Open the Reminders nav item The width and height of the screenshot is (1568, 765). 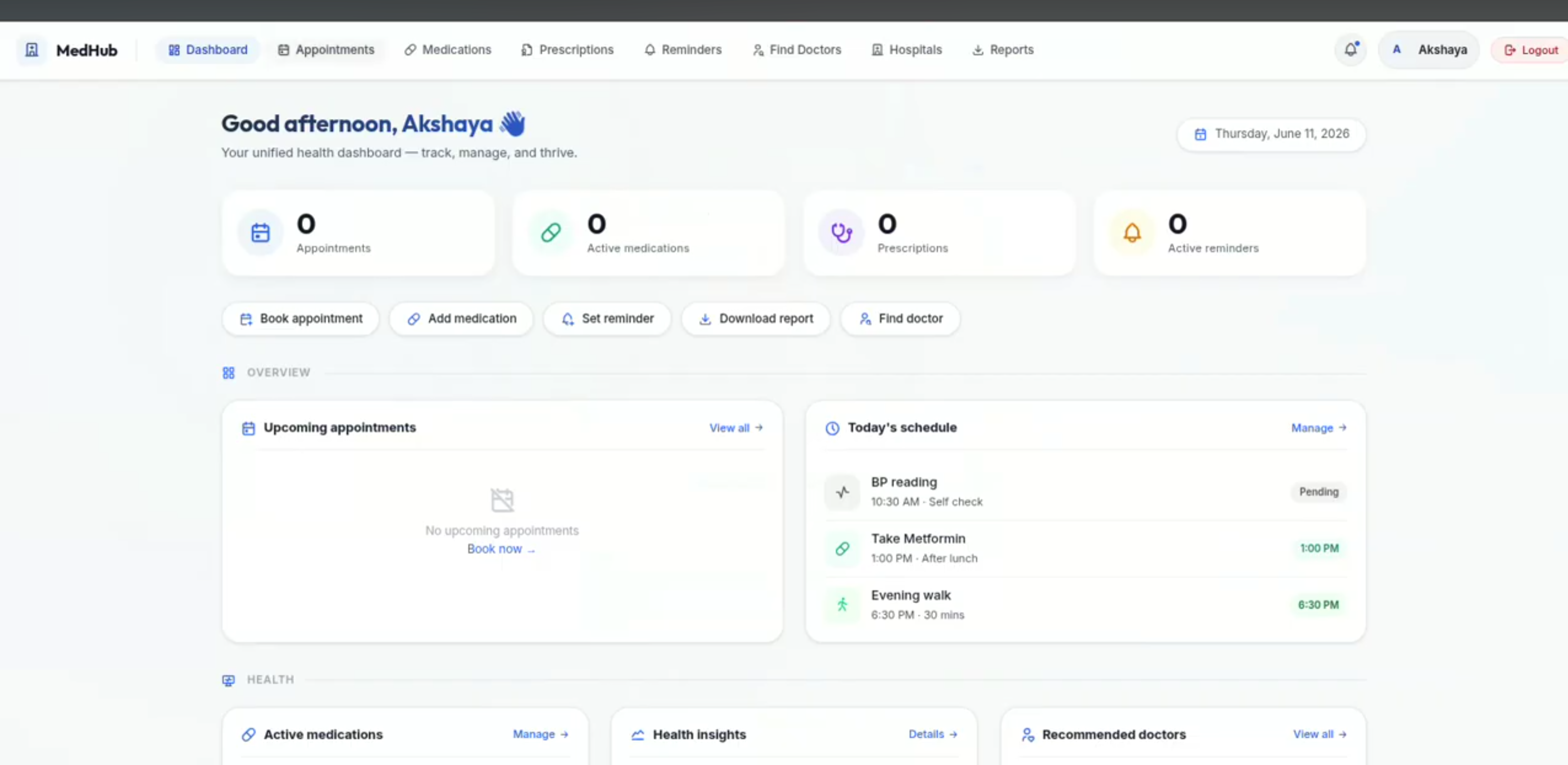pyautogui.click(x=683, y=50)
